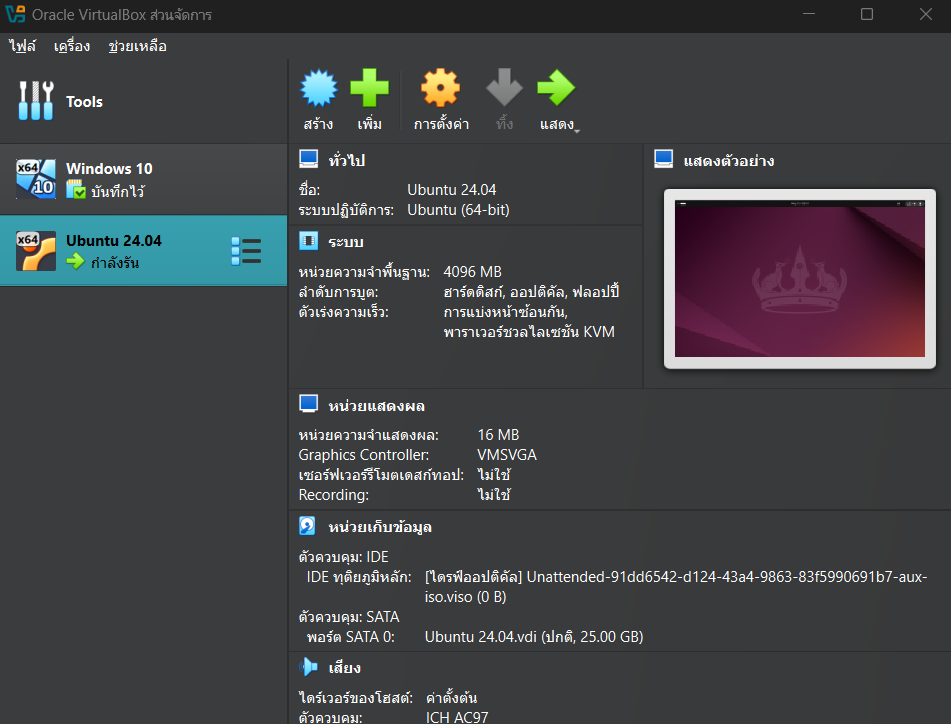Image resolution: width=951 pixels, height=724 pixels.
Task: Click the Remote Desktop Server ไม่ใช้ value
Action: coord(494,475)
